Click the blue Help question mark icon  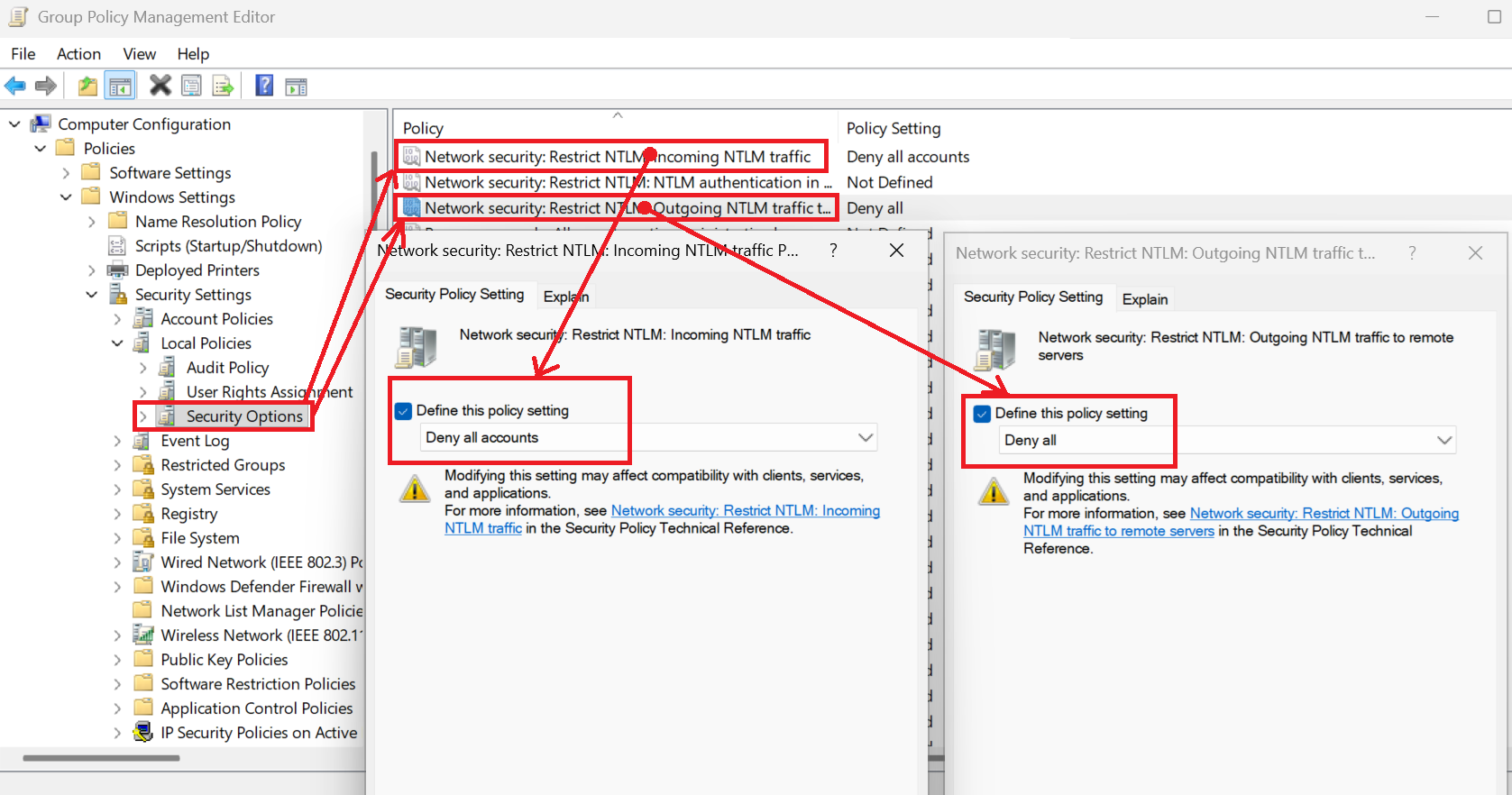264,86
